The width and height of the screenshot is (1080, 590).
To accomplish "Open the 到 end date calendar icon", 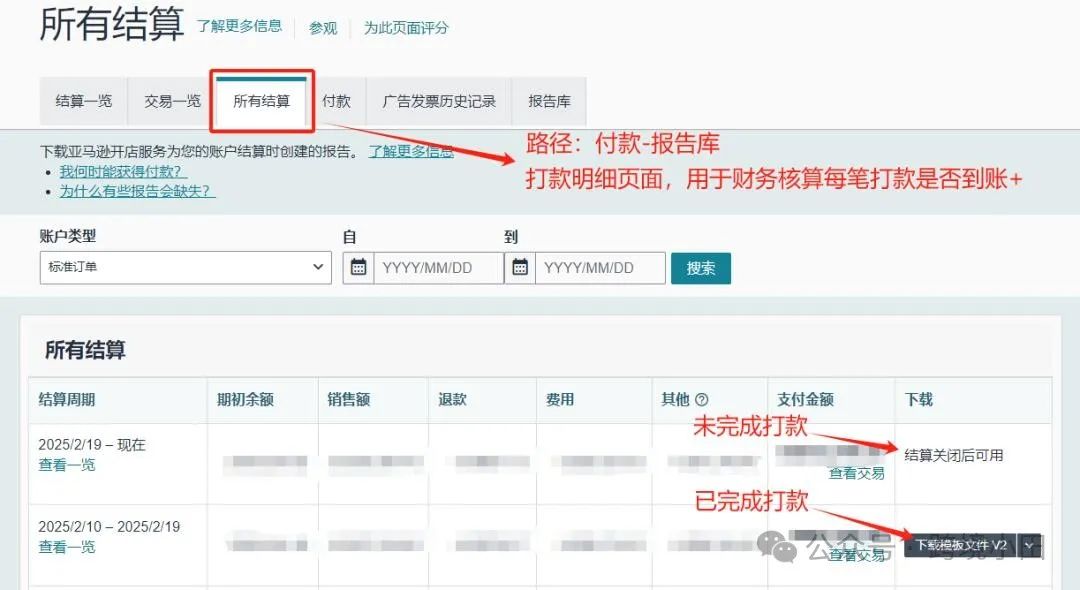I will point(520,268).
